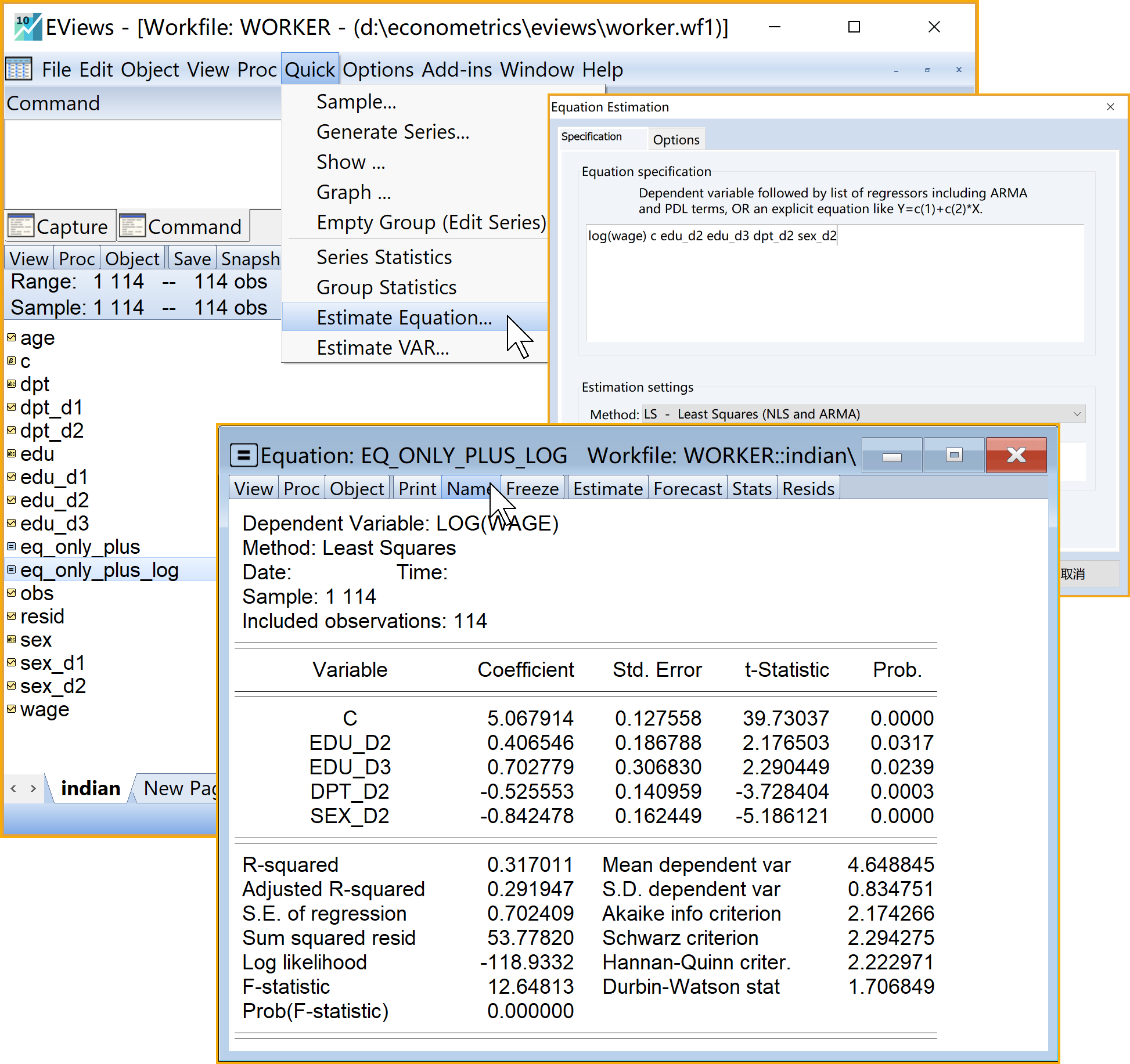Open the wage series icon

coord(11,709)
